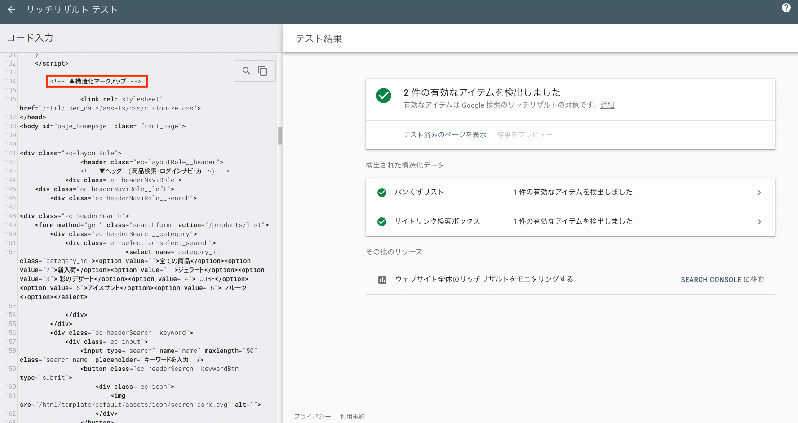Click the </head> code line
This screenshot has height=423, width=798.
[x=33, y=117]
